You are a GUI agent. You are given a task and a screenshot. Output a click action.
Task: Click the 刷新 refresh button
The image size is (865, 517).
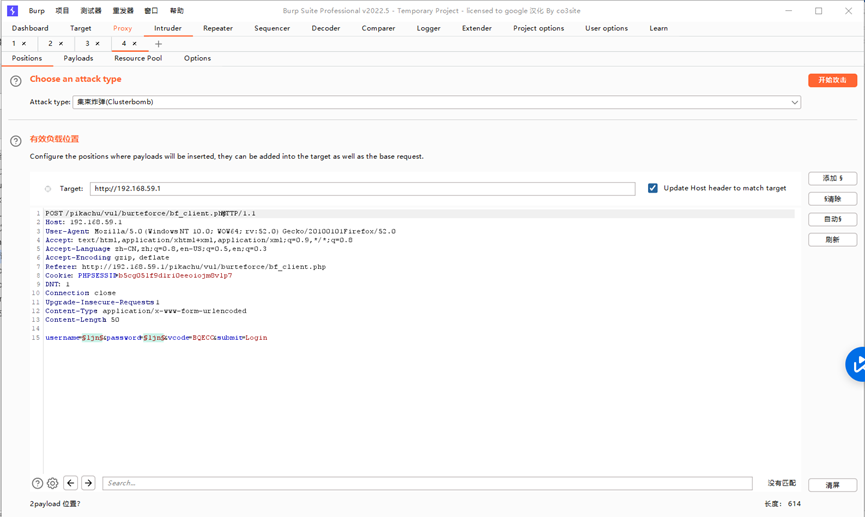(832, 239)
